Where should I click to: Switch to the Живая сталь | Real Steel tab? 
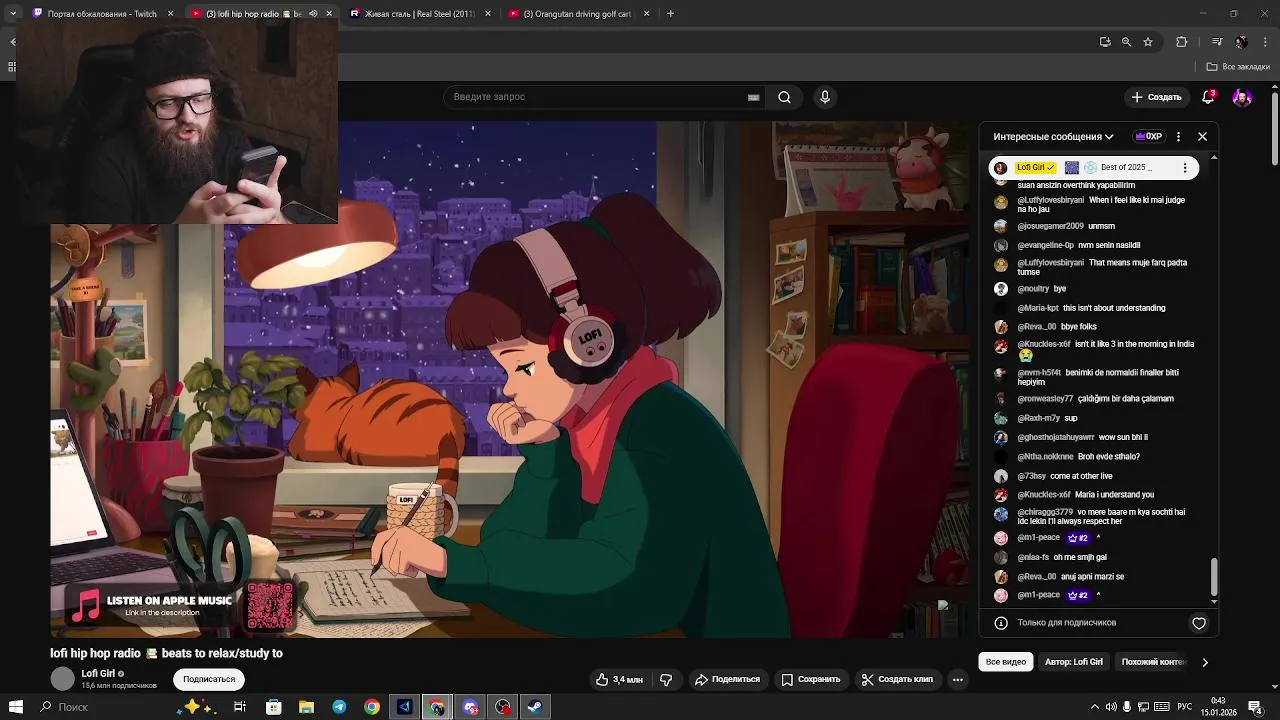click(x=420, y=14)
